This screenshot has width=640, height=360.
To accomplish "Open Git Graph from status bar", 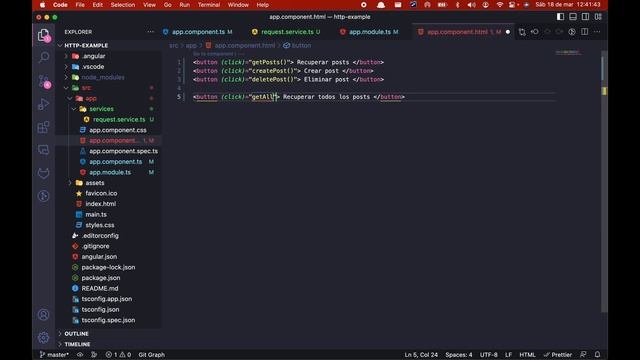I will [x=151, y=355].
